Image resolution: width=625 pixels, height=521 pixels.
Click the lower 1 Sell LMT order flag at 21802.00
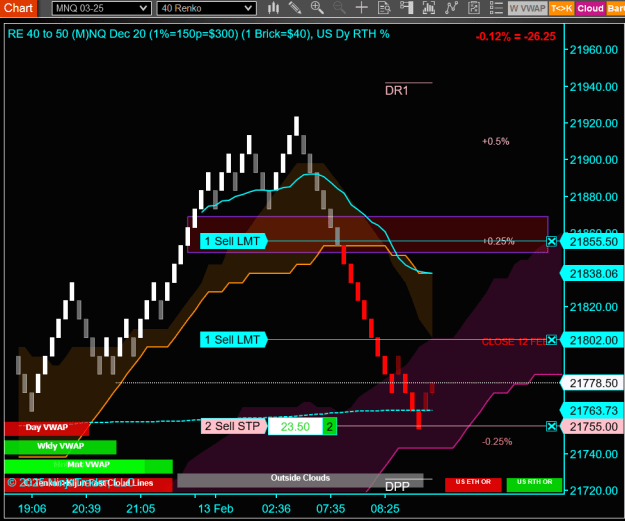pyautogui.click(x=233, y=340)
